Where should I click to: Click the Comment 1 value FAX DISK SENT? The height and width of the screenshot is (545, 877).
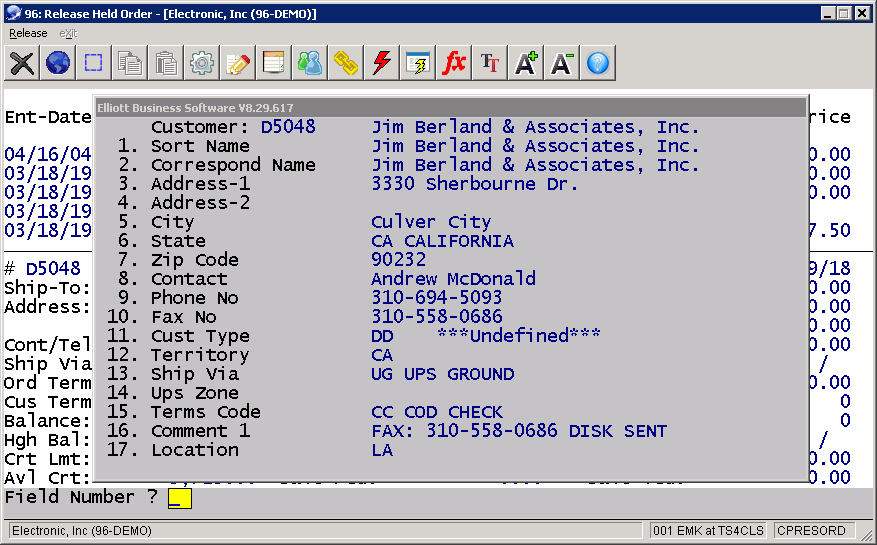[x=519, y=431]
